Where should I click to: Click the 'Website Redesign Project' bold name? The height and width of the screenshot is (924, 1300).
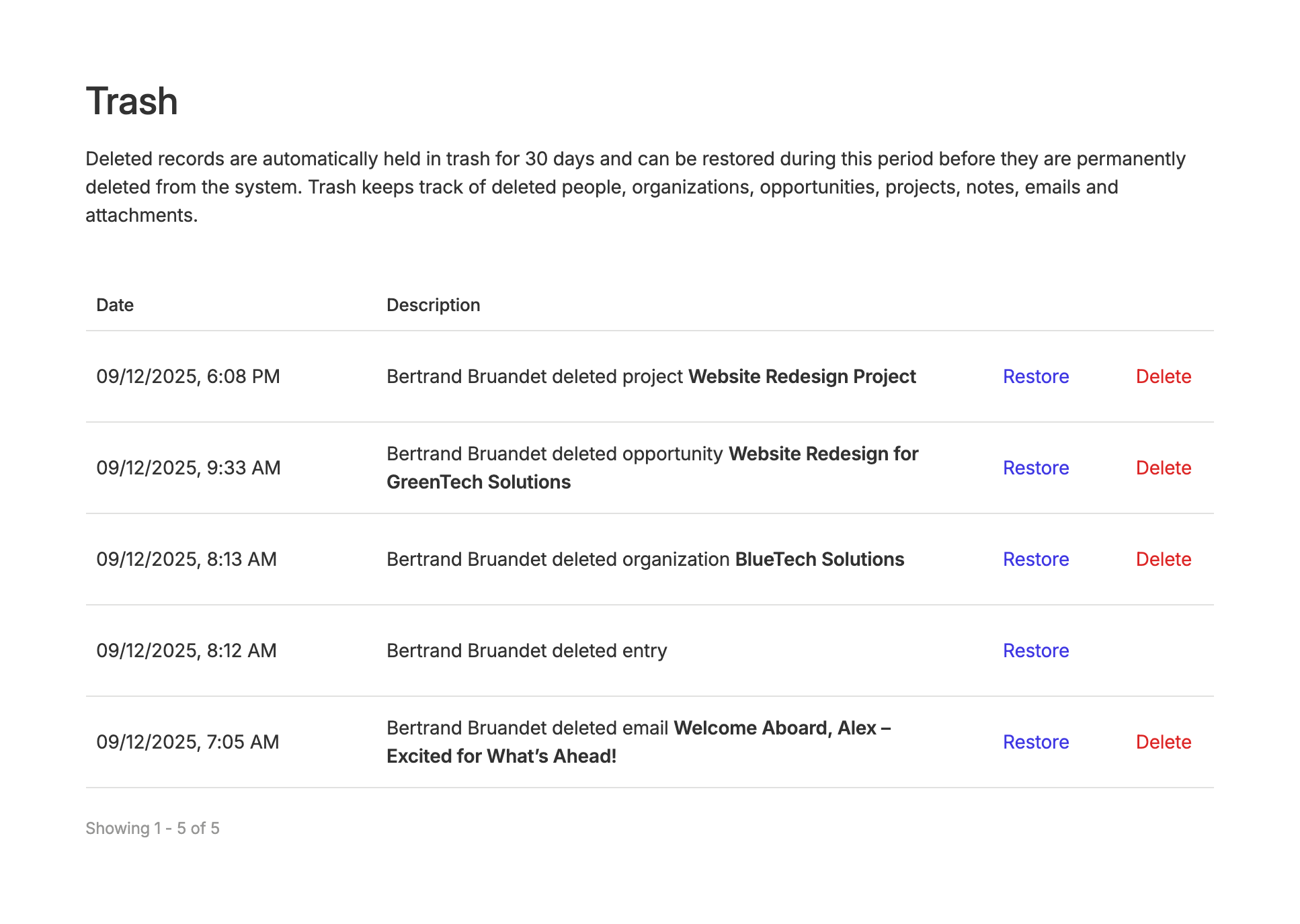(x=801, y=376)
